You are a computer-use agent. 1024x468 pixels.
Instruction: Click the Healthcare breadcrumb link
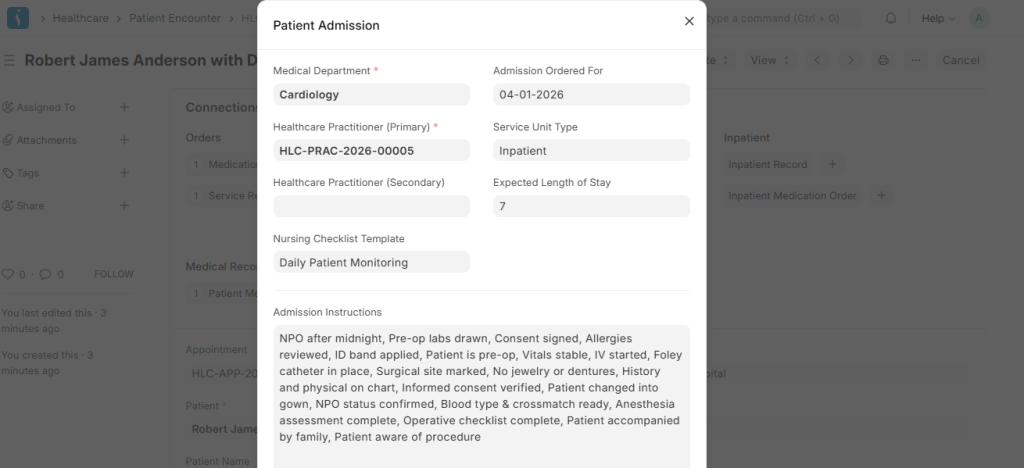coord(81,18)
